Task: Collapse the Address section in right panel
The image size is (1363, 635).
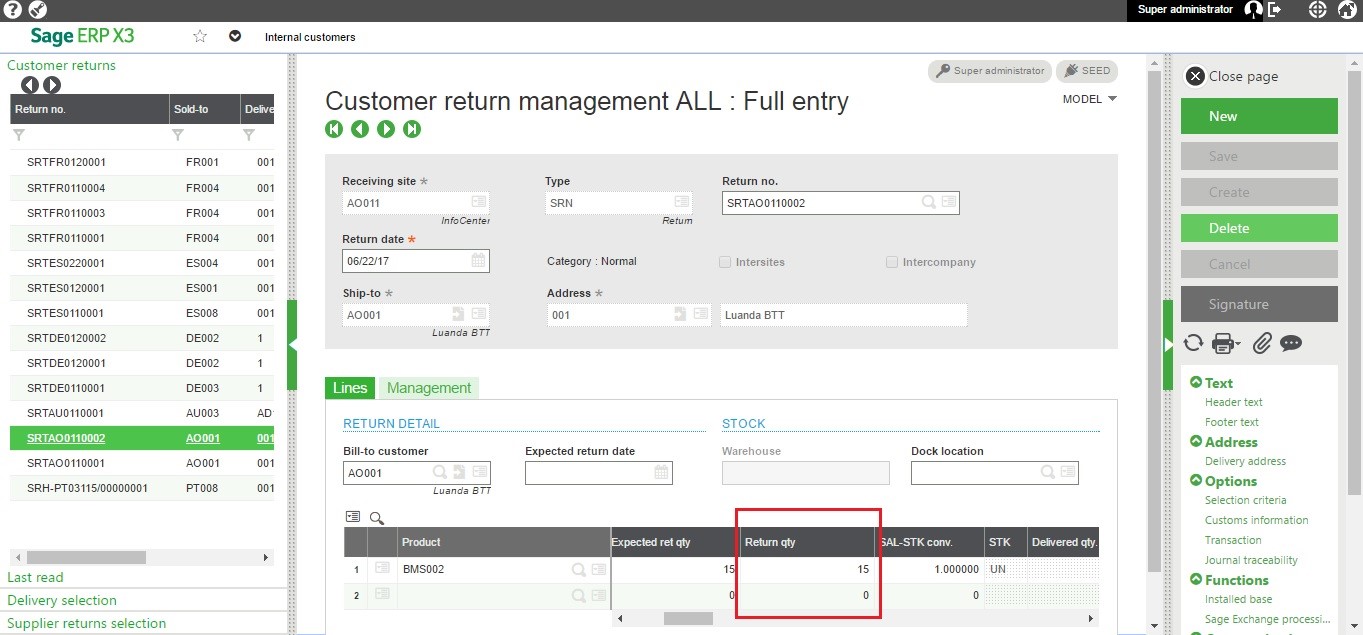Action: point(1196,442)
